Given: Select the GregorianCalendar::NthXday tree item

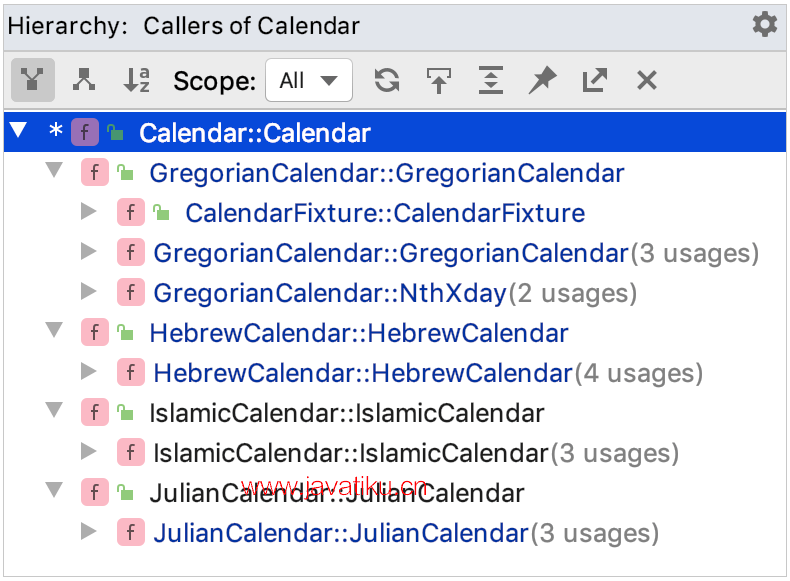Looking at the screenshot, I should coord(330,293).
